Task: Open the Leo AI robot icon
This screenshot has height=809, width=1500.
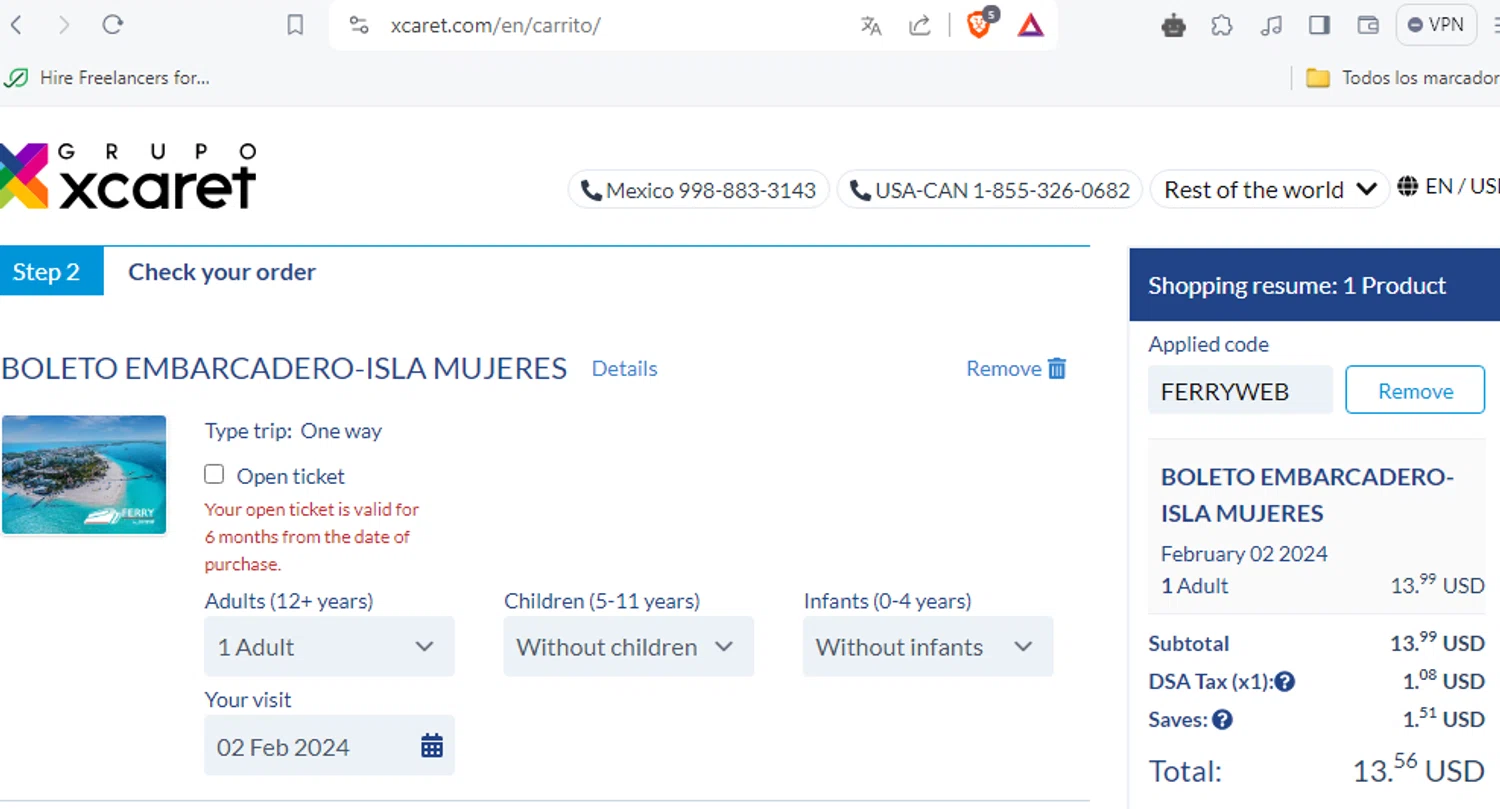Action: (x=1174, y=26)
